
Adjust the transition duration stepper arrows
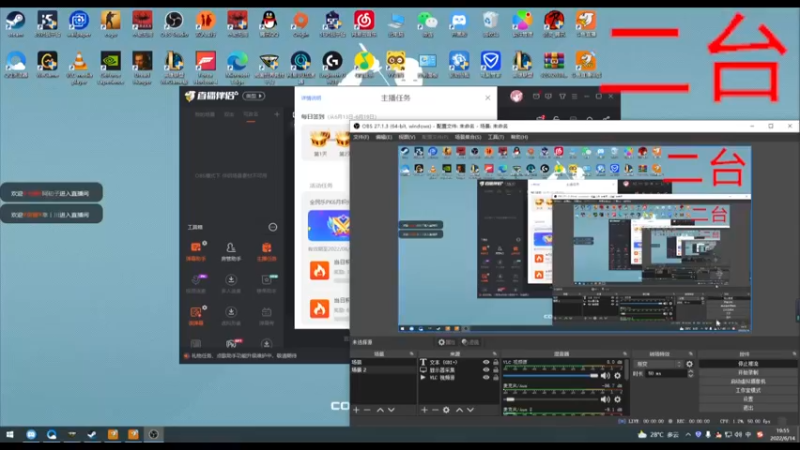point(690,373)
